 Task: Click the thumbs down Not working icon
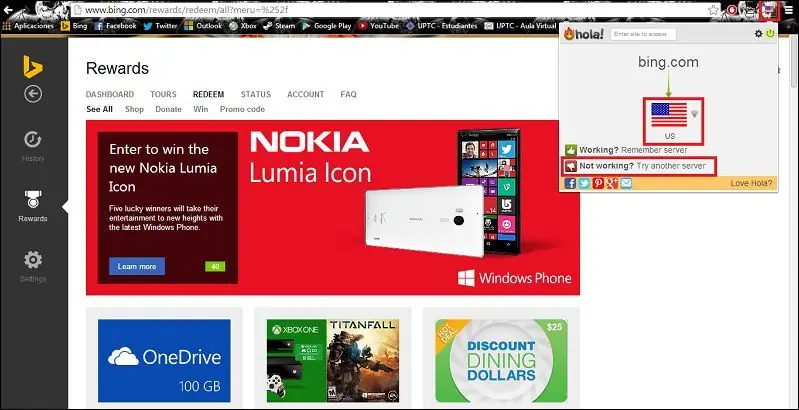[570, 166]
